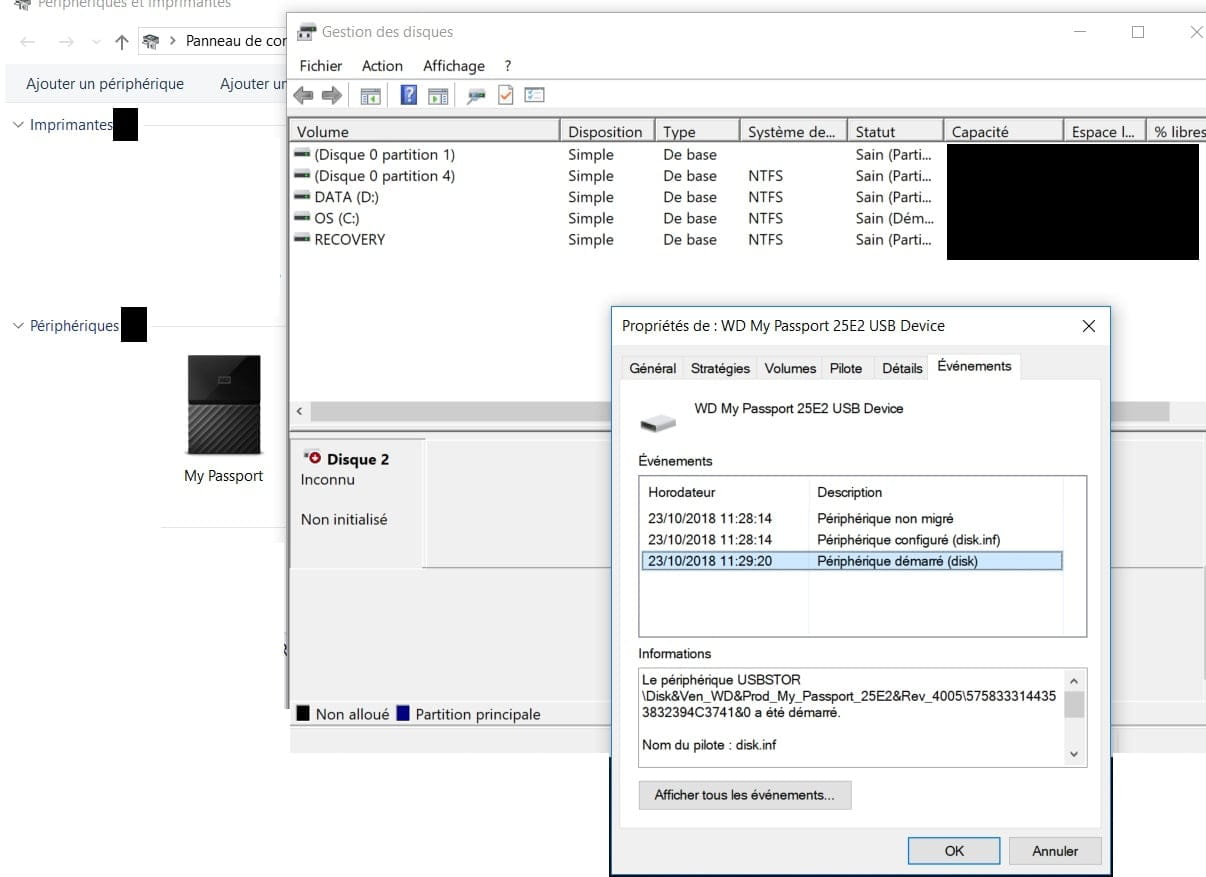Sort by the Disposition column header

point(607,131)
